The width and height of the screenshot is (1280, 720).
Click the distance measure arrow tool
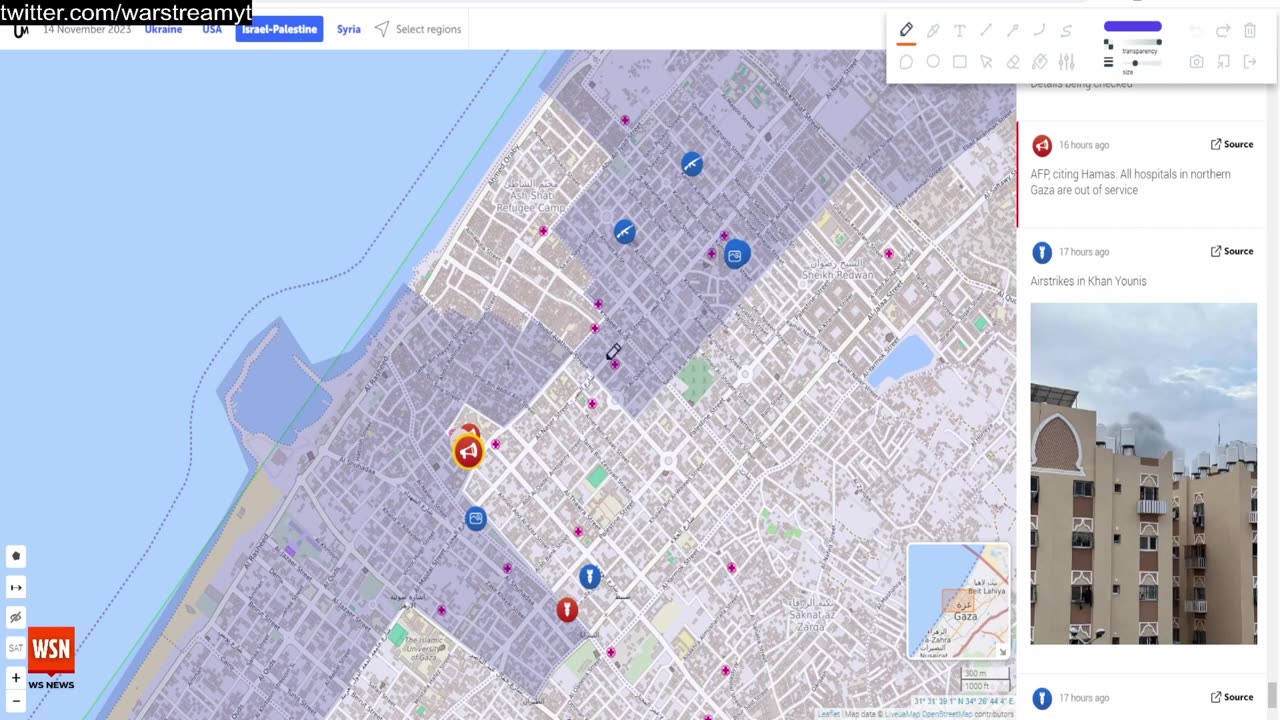click(x=16, y=587)
